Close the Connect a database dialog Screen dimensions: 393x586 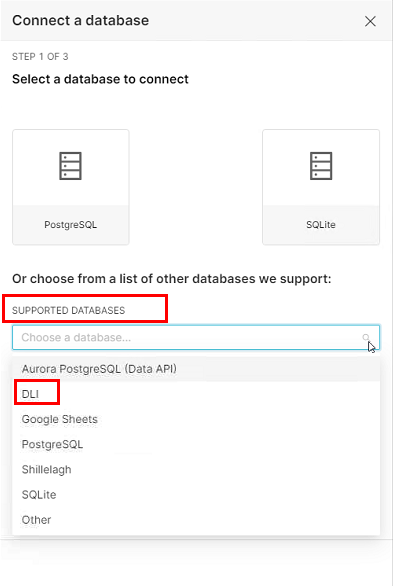pyautogui.click(x=370, y=21)
